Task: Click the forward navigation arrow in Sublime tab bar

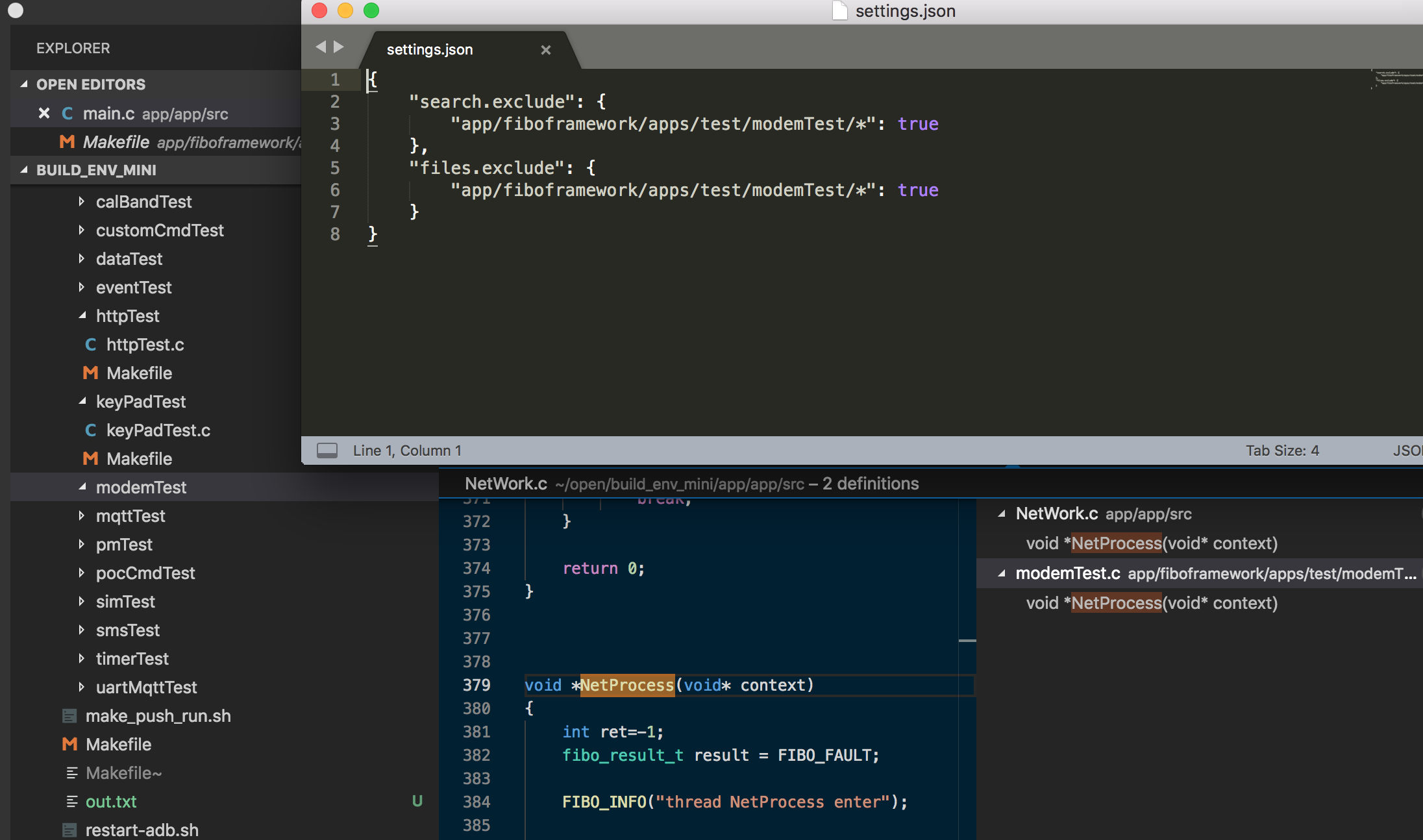Action: (339, 47)
